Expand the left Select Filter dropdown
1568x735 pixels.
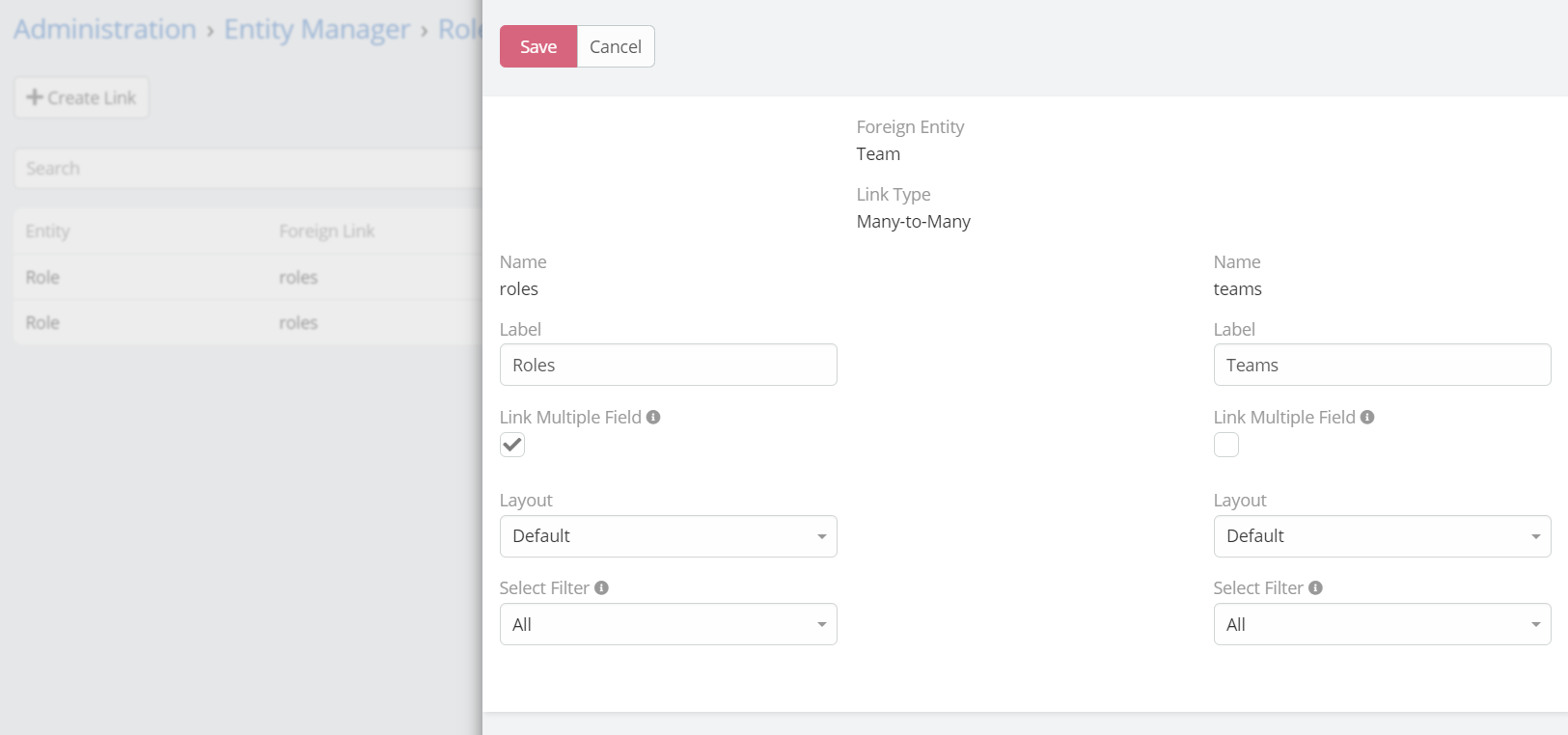click(668, 625)
